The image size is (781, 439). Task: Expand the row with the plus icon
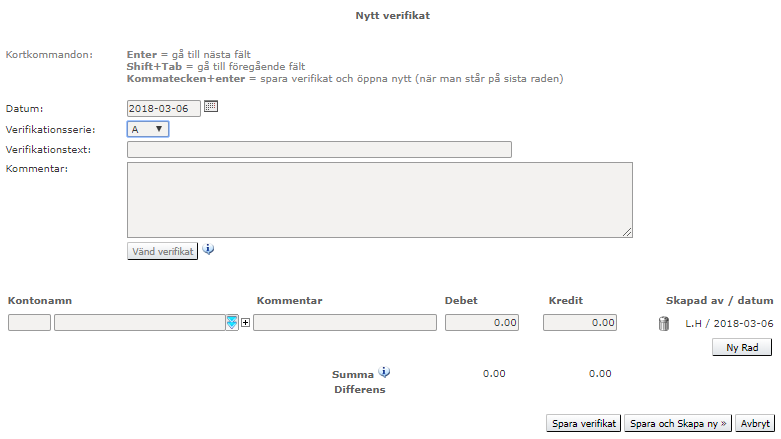(245, 323)
